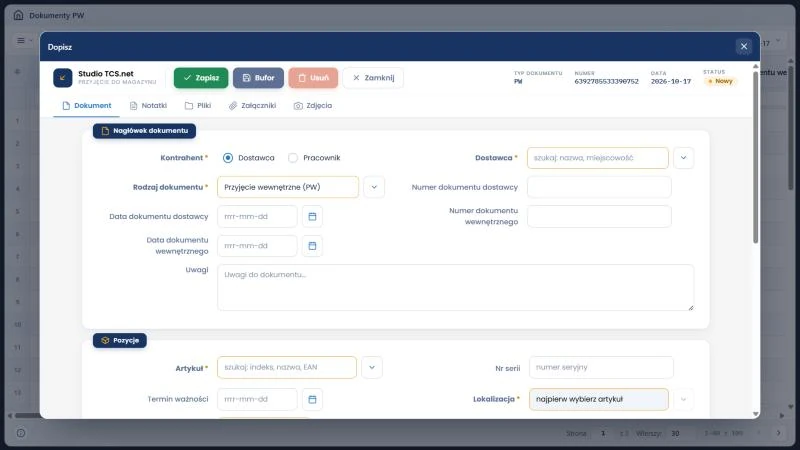This screenshot has height=450, width=800.
Task: Open calendar for Data dokumentu wewnętrznego
Action: pyautogui.click(x=312, y=246)
